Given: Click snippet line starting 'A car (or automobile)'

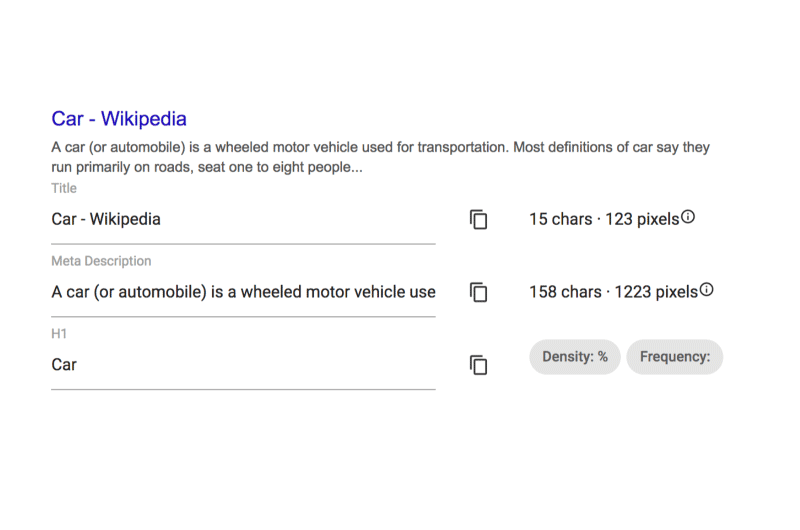Looking at the screenshot, I should (x=380, y=147).
